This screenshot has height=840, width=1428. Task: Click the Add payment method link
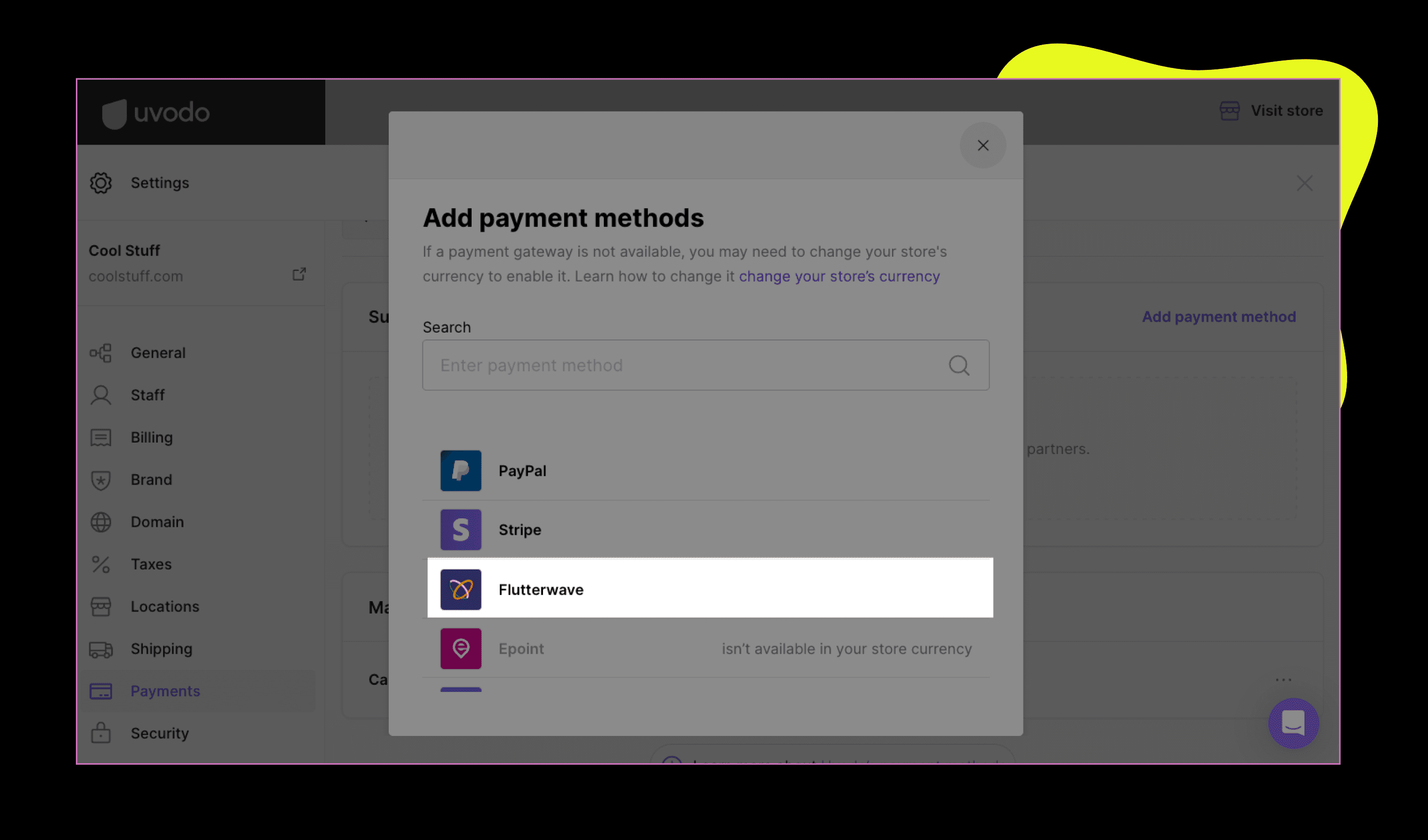(x=1218, y=317)
